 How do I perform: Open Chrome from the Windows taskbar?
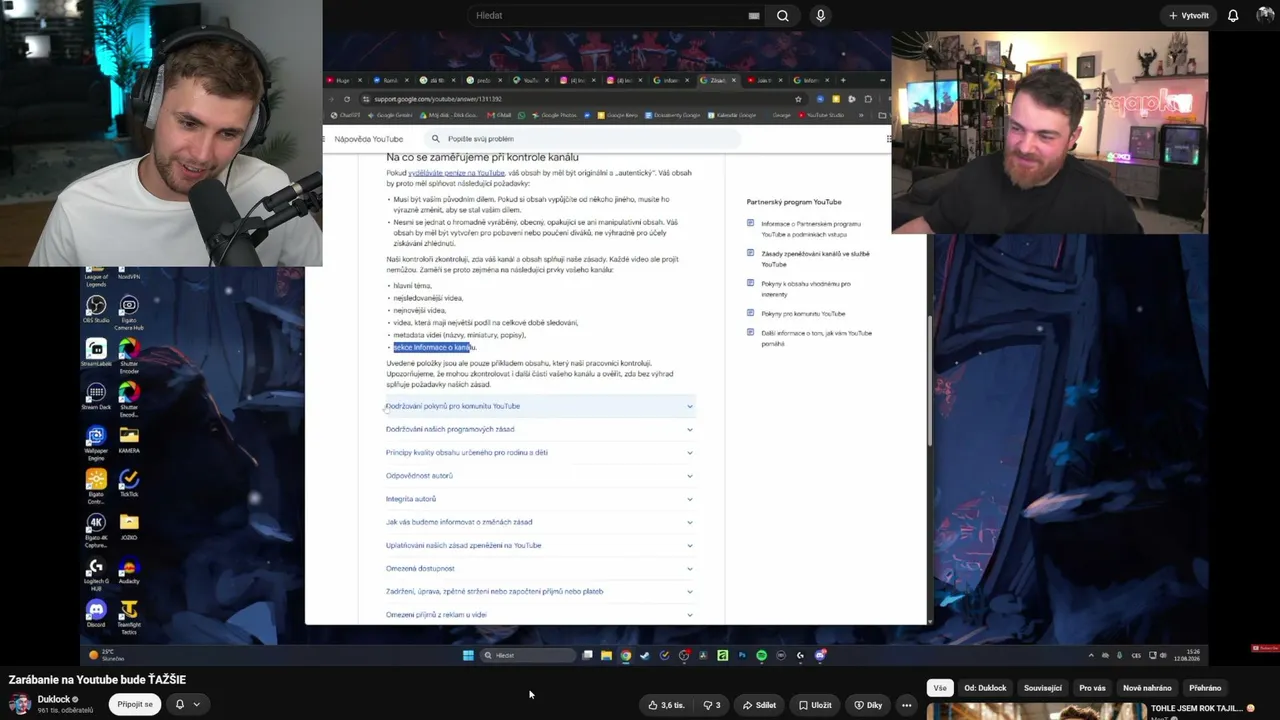[x=626, y=656]
